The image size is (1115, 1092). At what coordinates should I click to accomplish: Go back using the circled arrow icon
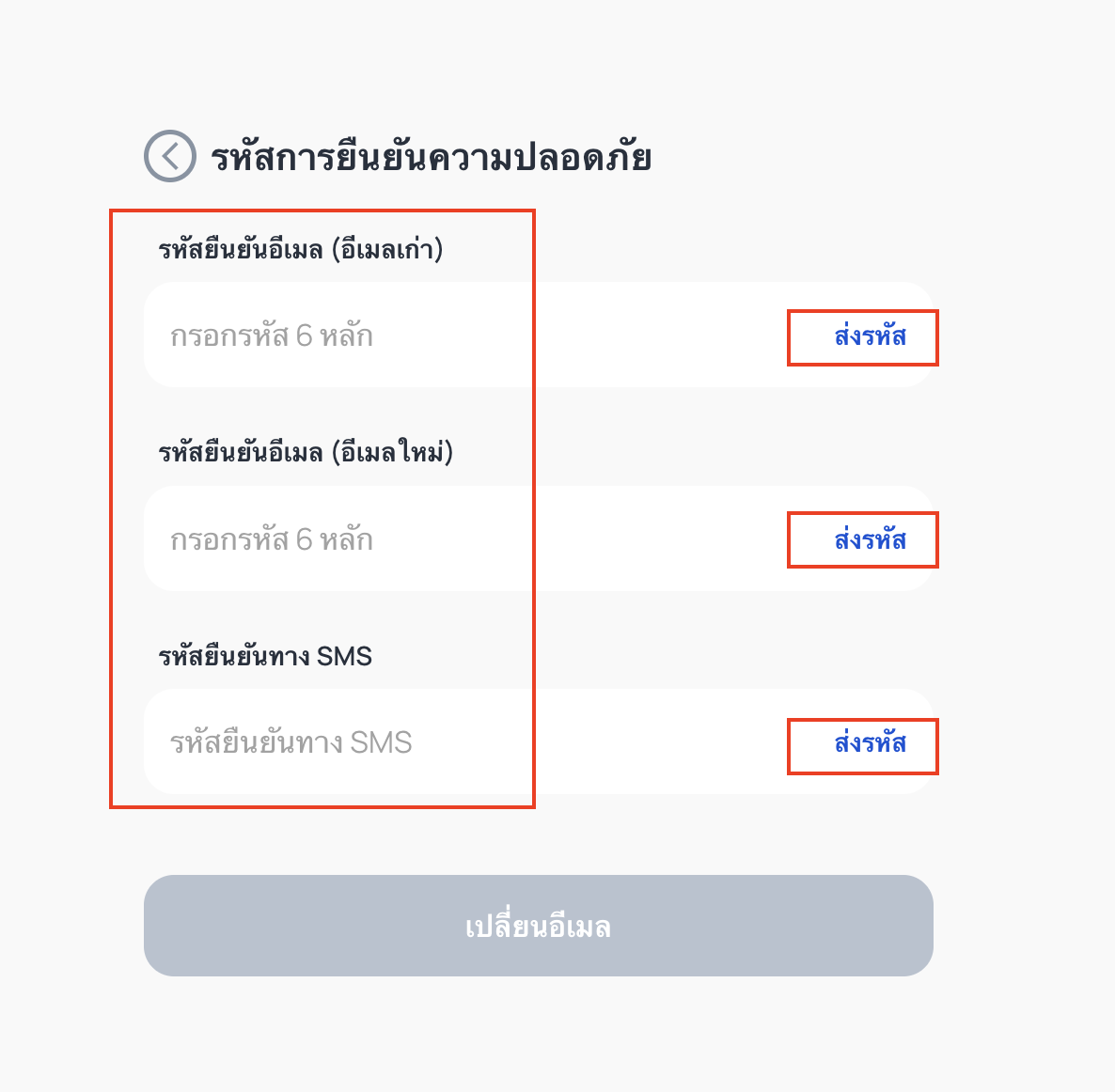click(x=170, y=156)
